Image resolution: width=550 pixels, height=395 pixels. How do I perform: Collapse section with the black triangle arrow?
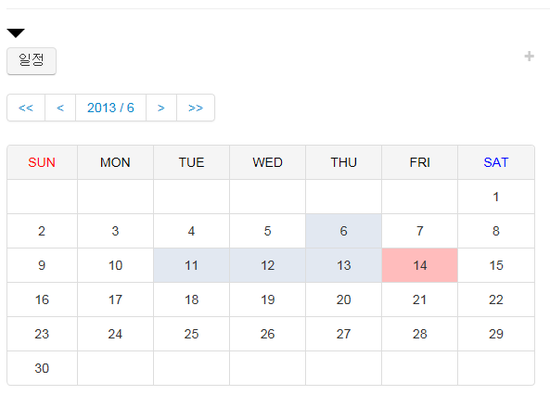click(15, 33)
